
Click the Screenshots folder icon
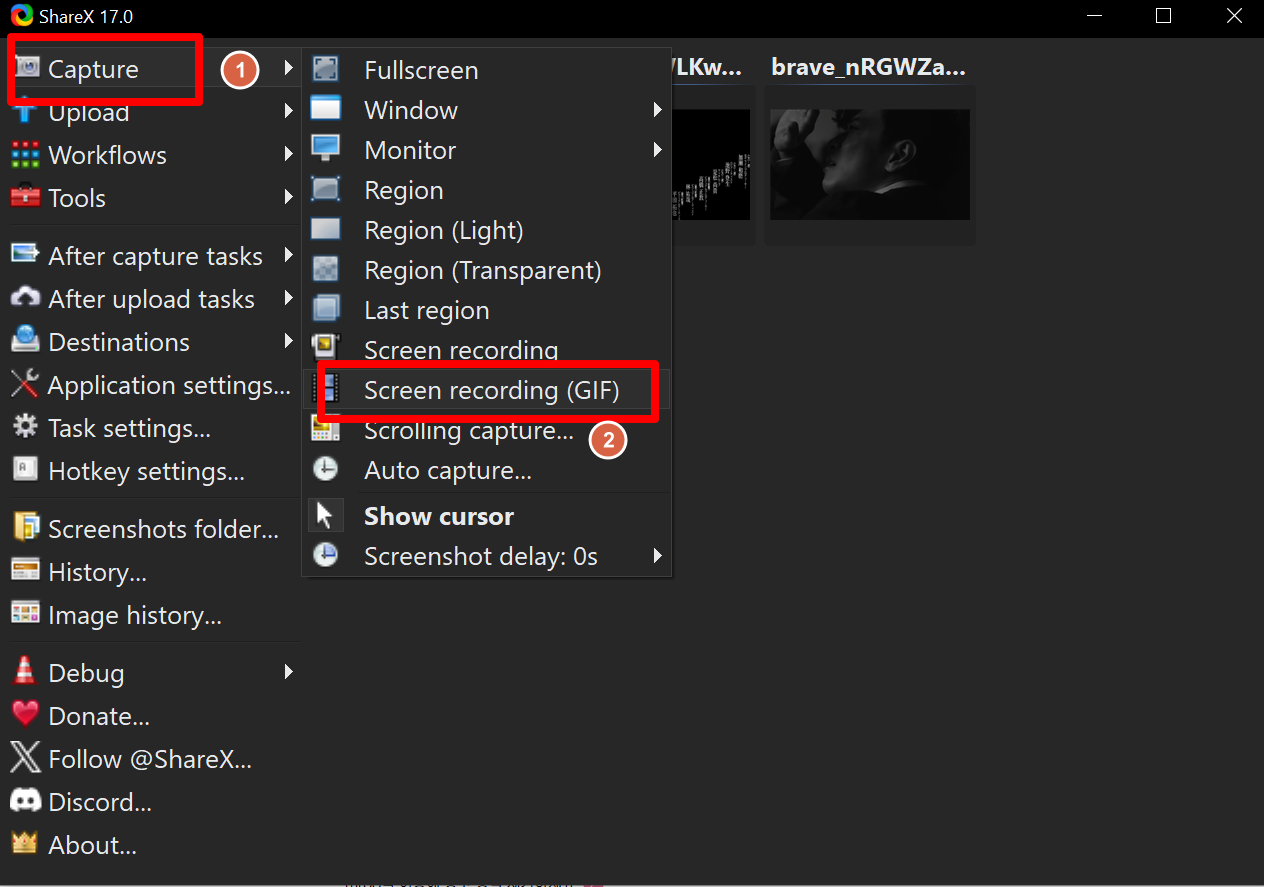click(25, 527)
